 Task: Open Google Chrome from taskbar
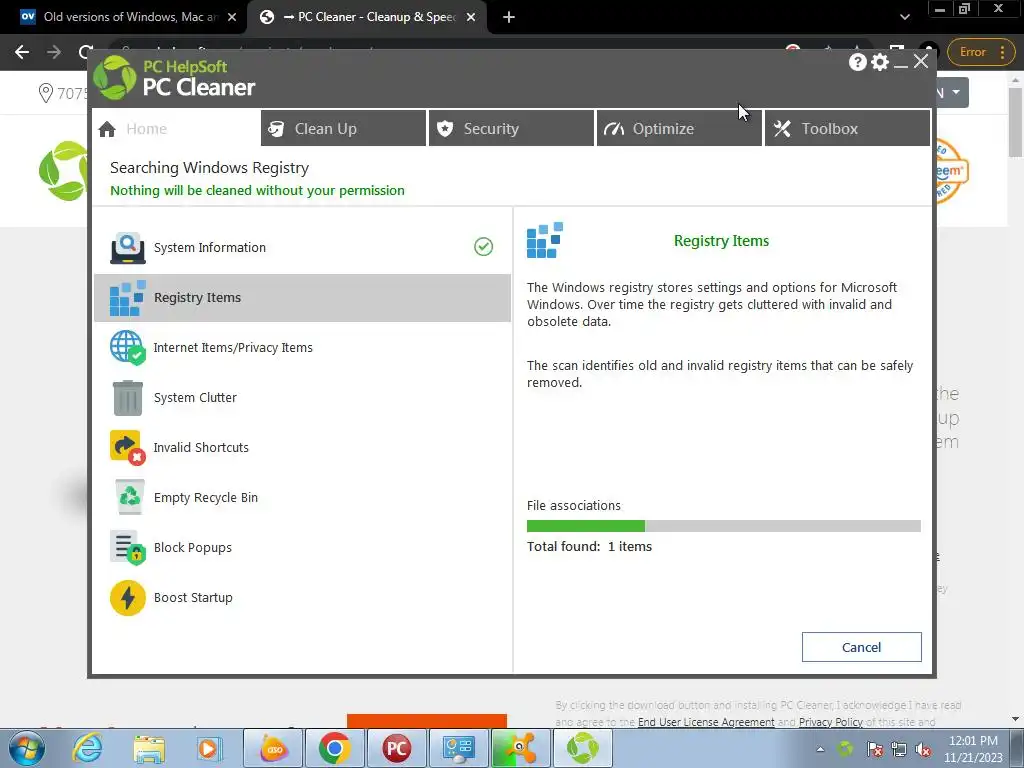pos(334,748)
